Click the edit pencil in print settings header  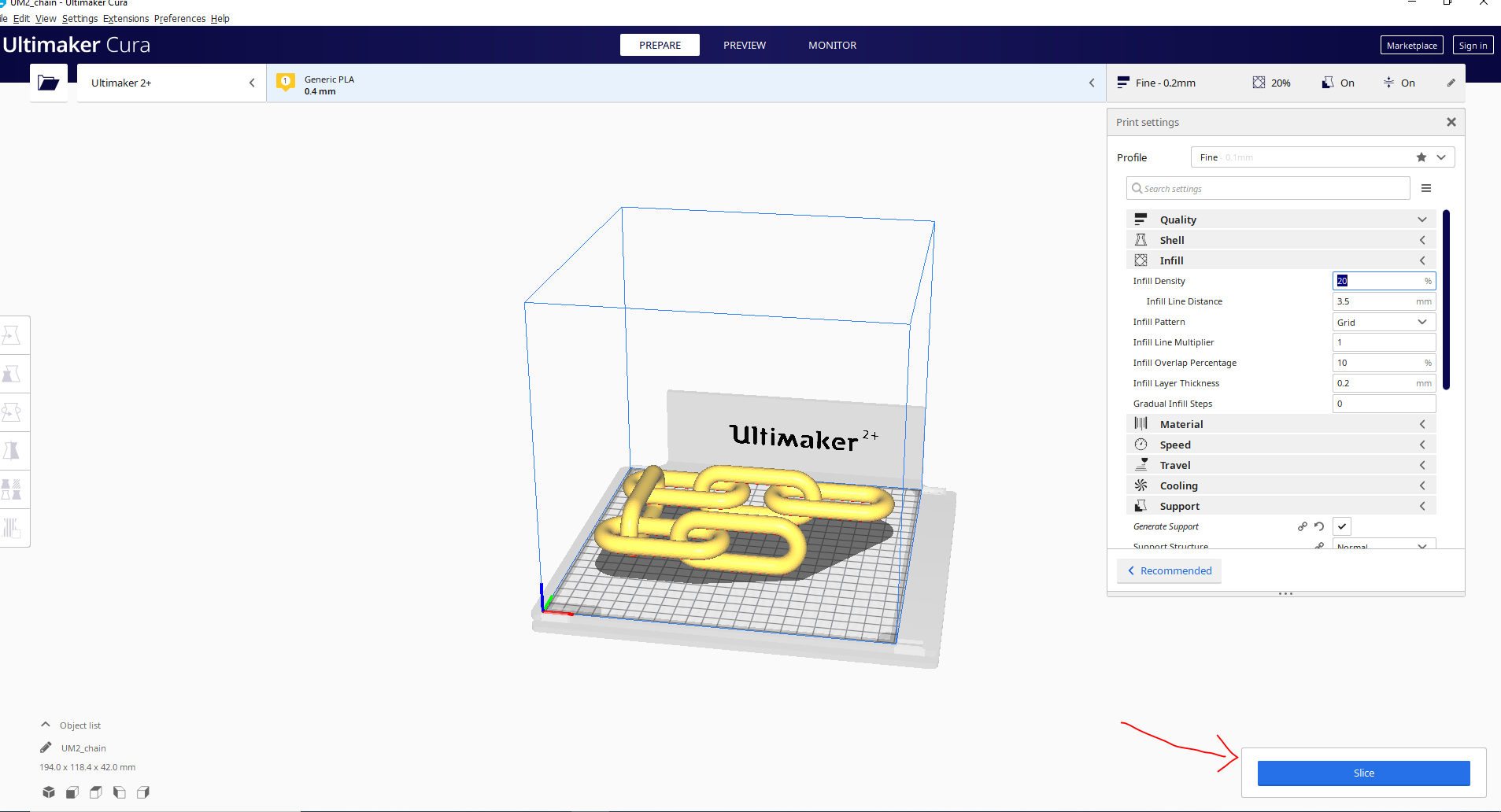(x=1451, y=83)
